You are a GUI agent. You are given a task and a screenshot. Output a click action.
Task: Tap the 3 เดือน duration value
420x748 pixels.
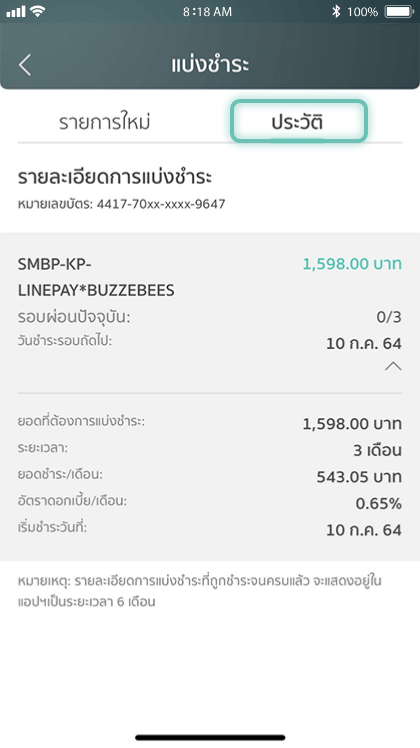378,450
